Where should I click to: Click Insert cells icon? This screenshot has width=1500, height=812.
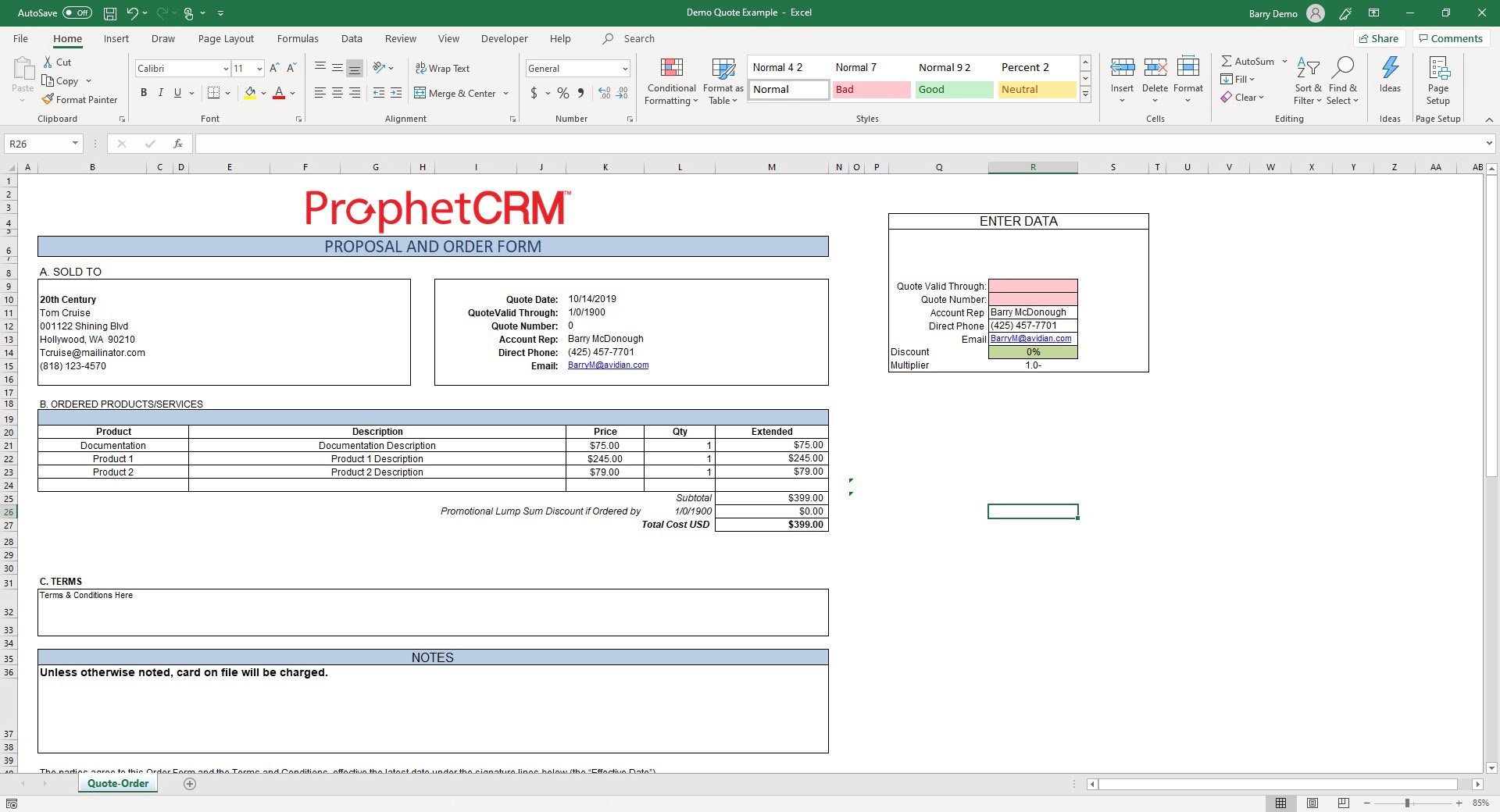tap(1122, 69)
